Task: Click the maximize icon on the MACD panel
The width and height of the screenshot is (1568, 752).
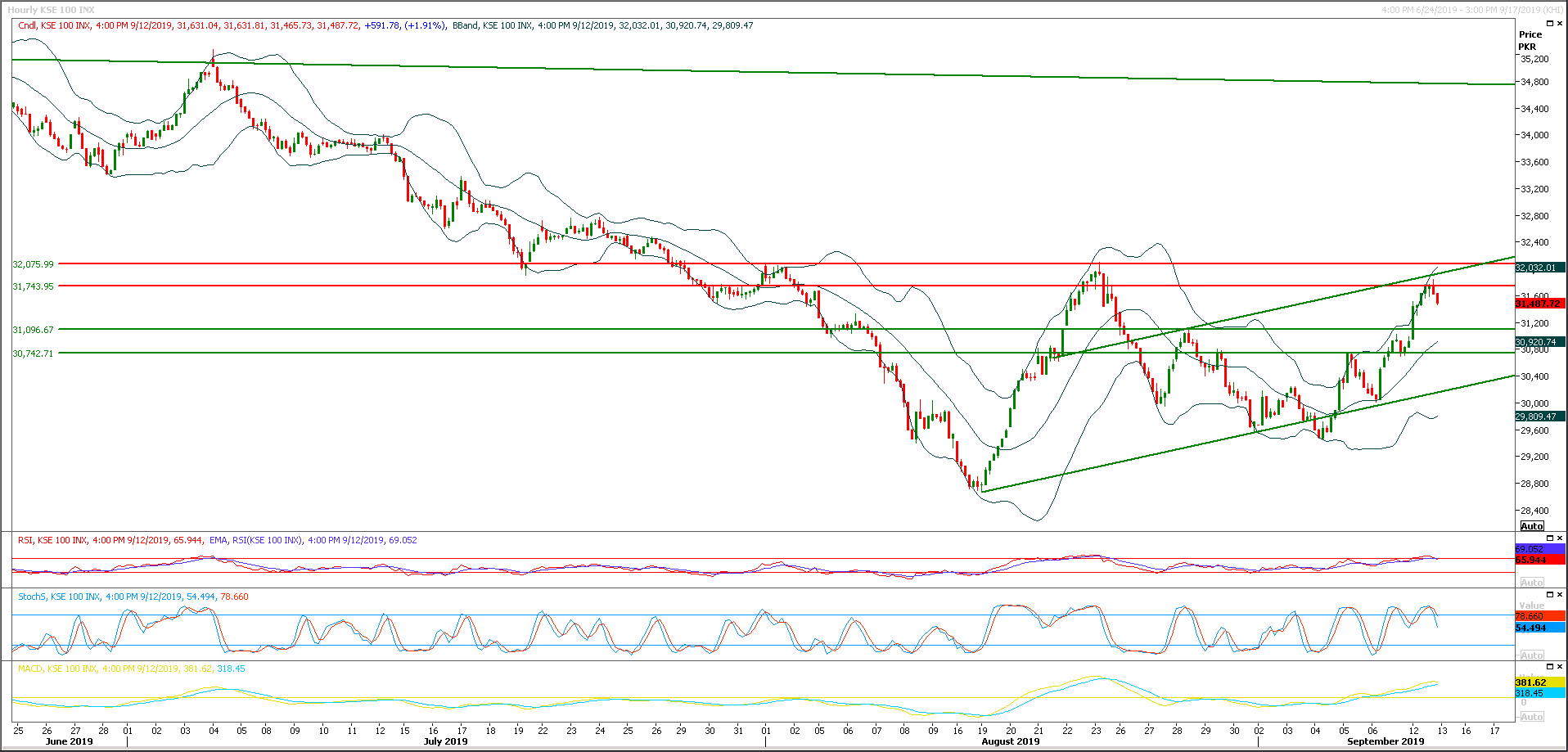Action: click(1550, 666)
